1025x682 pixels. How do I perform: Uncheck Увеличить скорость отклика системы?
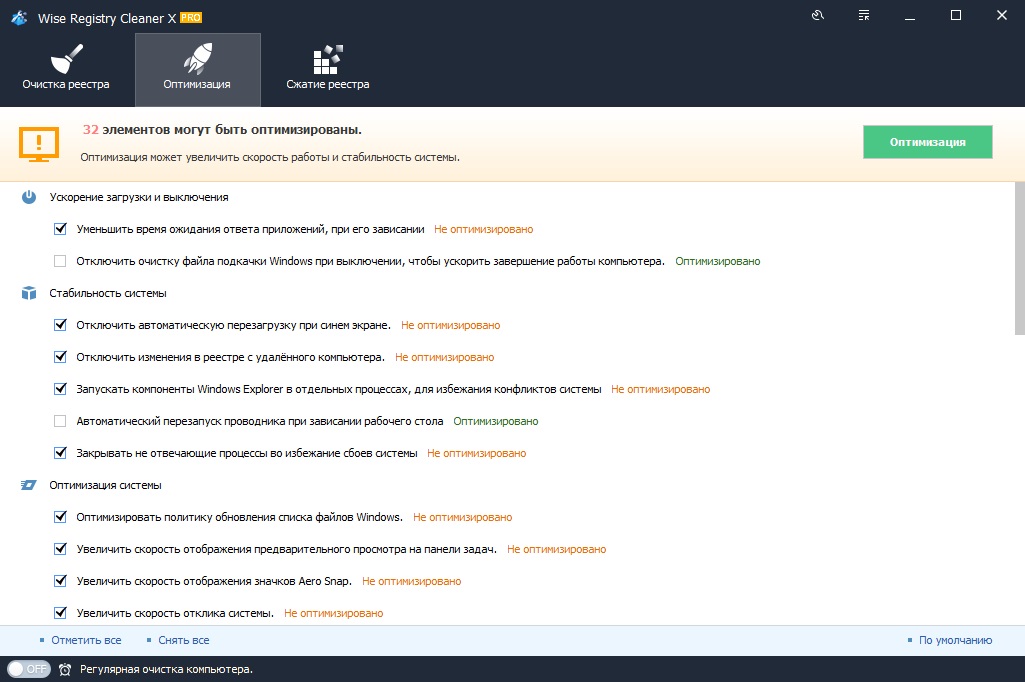[60, 613]
